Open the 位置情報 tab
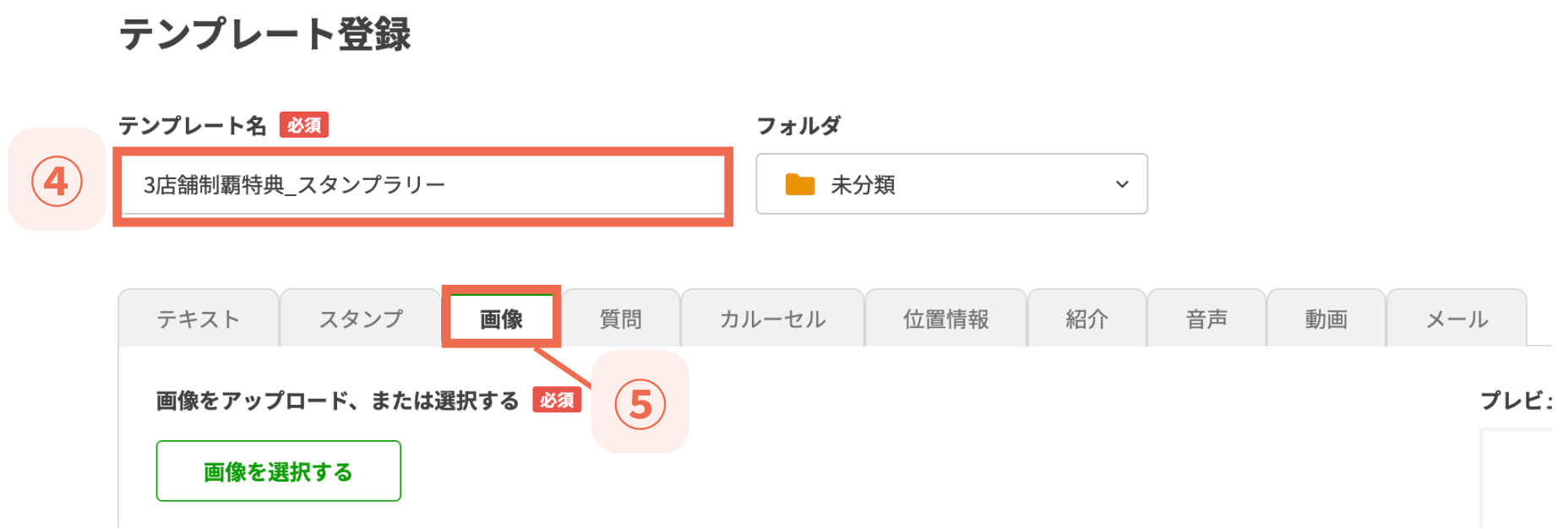1568x529 pixels. (x=945, y=319)
